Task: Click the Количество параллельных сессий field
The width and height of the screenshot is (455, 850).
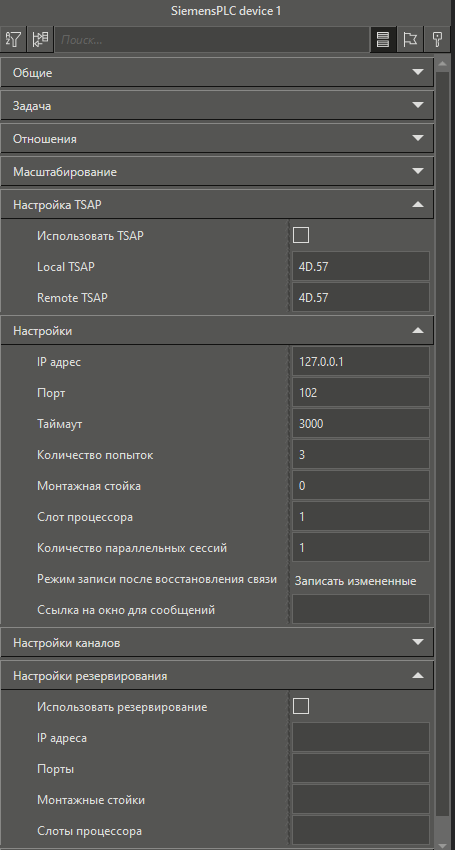Action: [361, 548]
